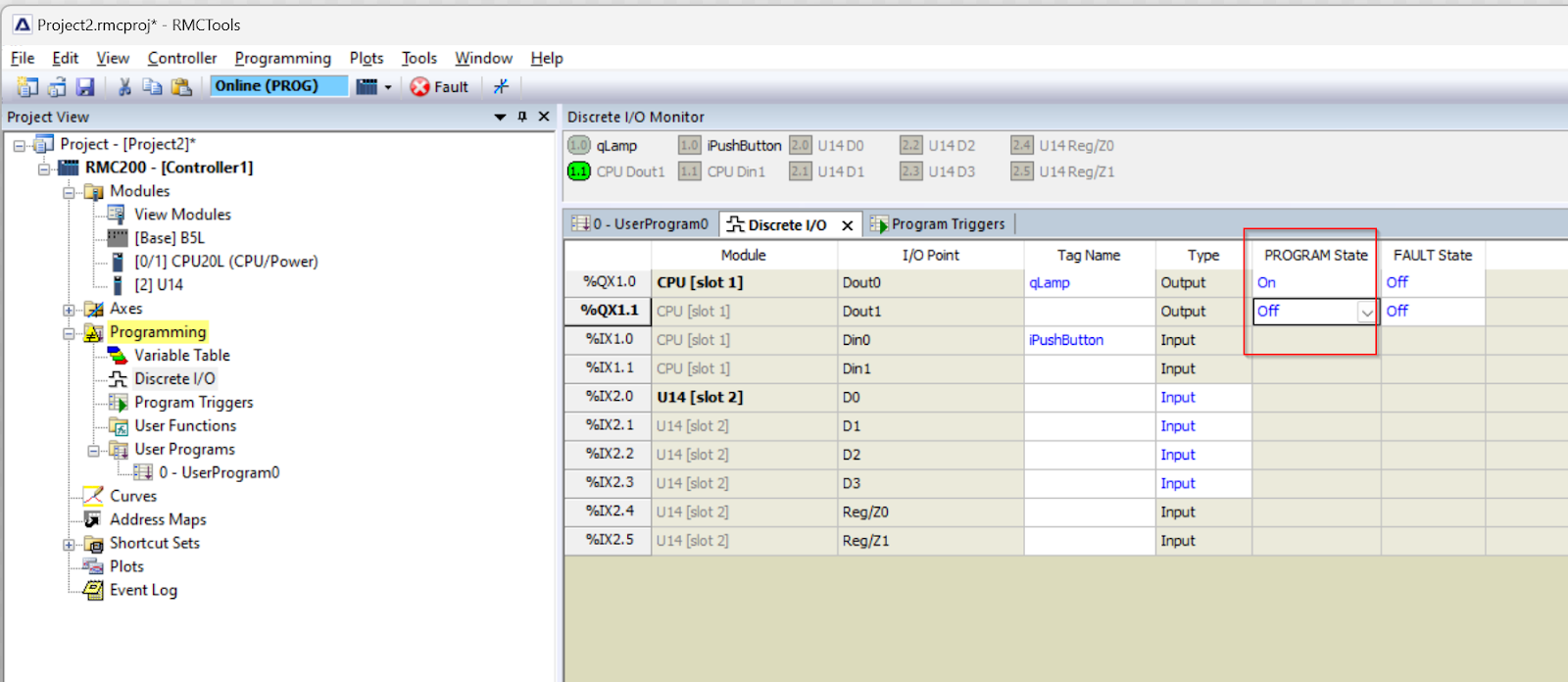Click the New Project toolbar icon
Viewport: 1568px width, 682px height.
[x=27, y=86]
